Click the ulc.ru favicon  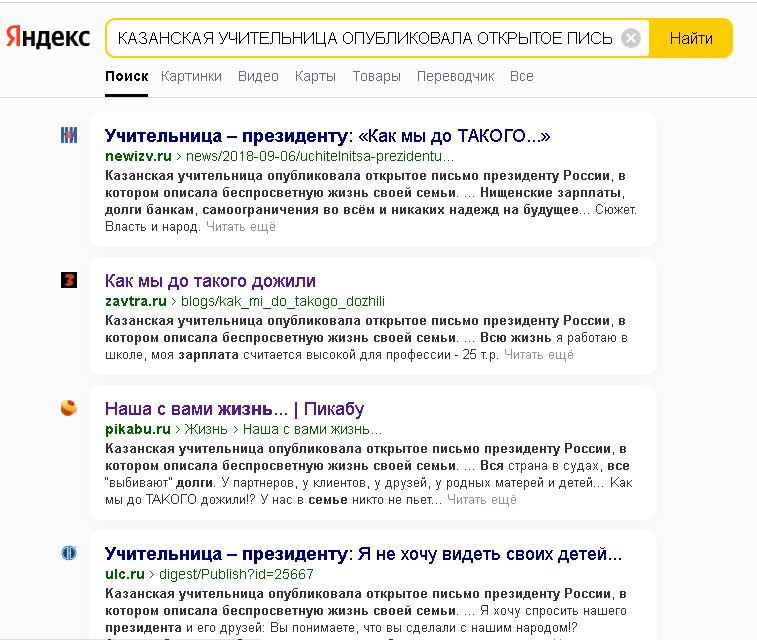pyautogui.click(x=69, y=553)
